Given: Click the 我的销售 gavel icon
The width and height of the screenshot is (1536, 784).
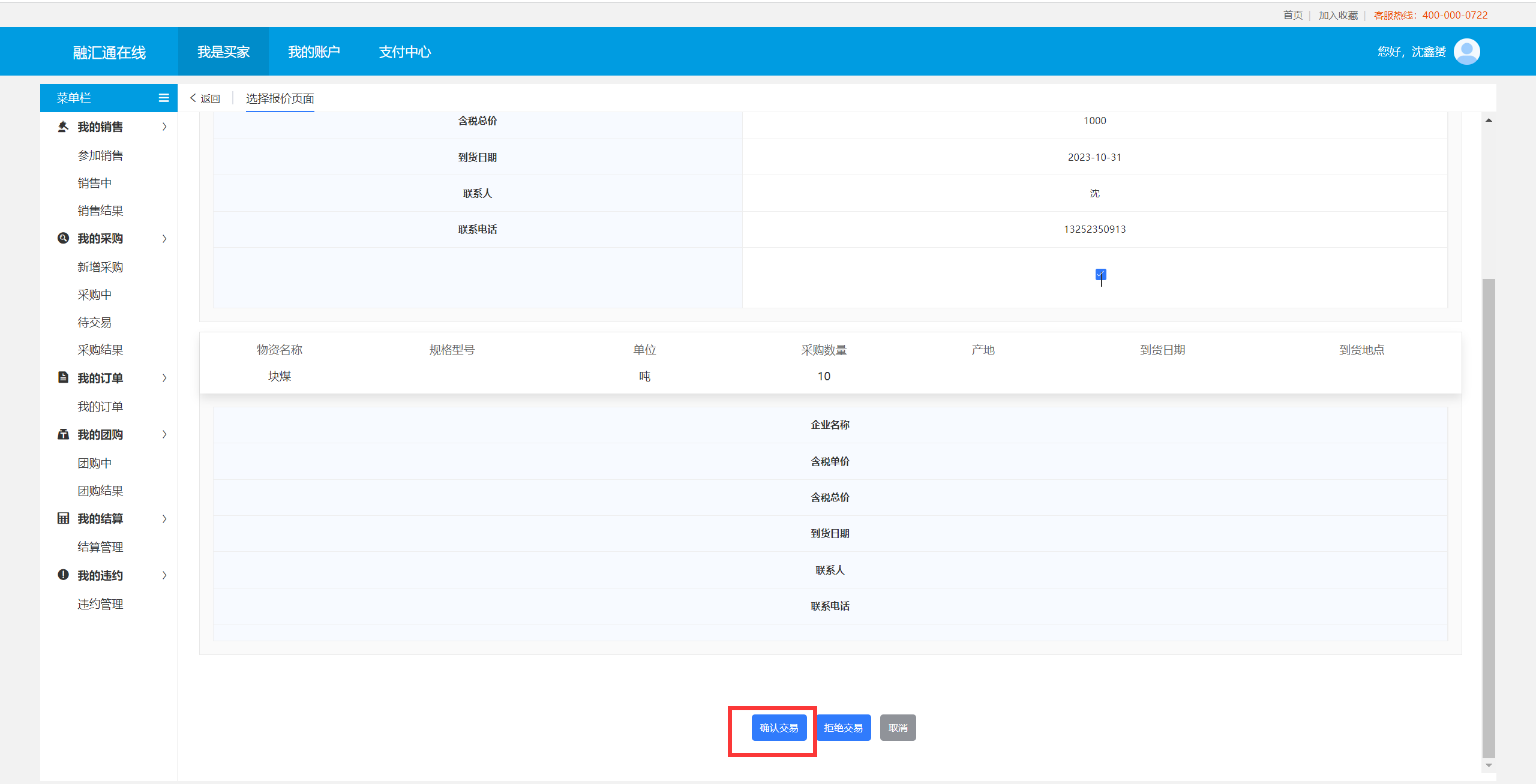Looking at the screenshot, I should [63, 127].
